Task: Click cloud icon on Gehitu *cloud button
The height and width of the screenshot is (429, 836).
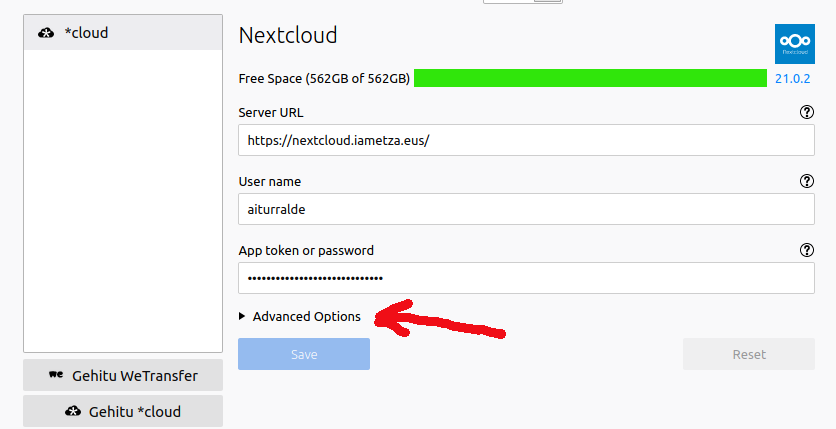Action: pyautogui.click(x=72, y=411)
